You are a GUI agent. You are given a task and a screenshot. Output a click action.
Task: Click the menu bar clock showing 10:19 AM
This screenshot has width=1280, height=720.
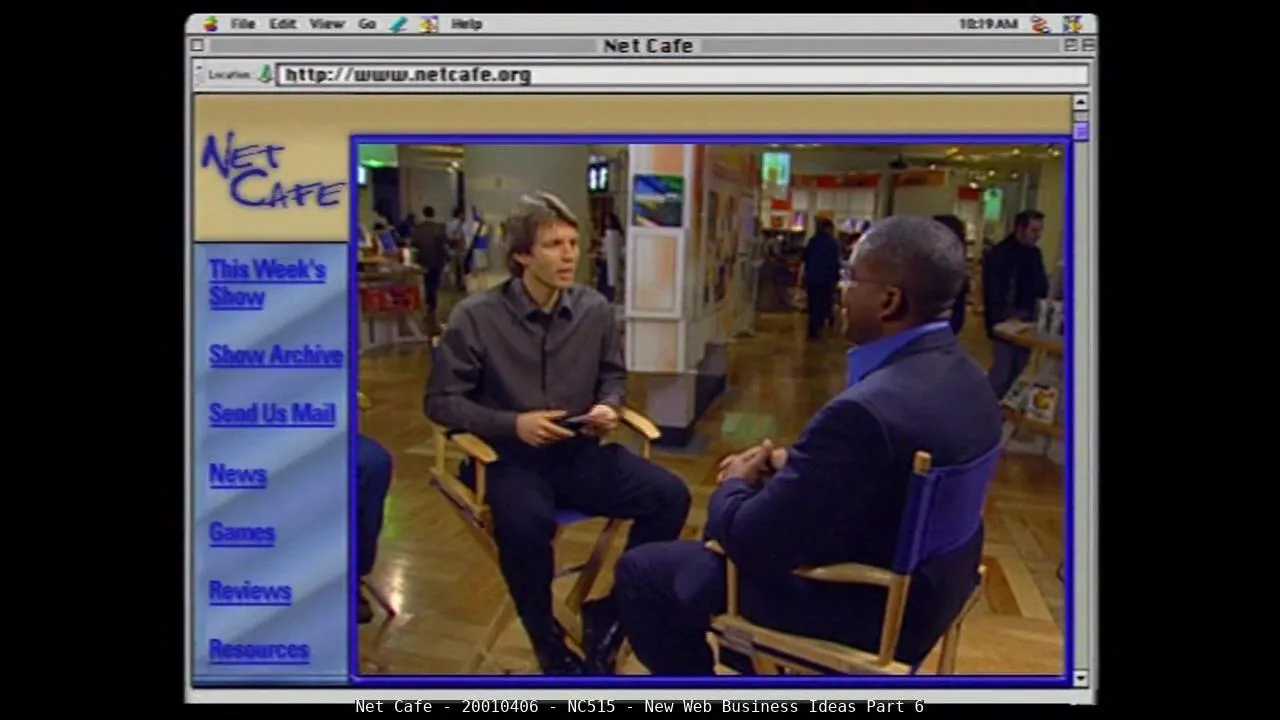988,24
